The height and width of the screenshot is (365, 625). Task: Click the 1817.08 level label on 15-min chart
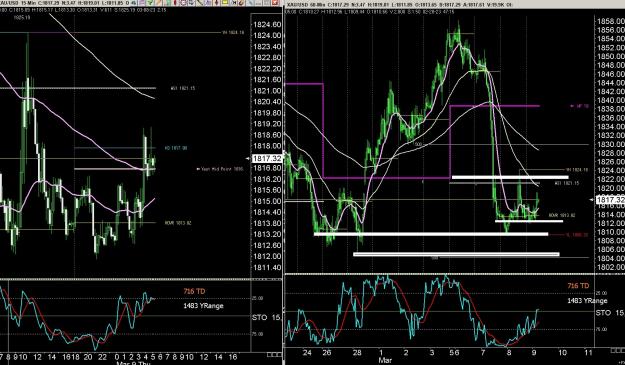click(x=176, y=148)
